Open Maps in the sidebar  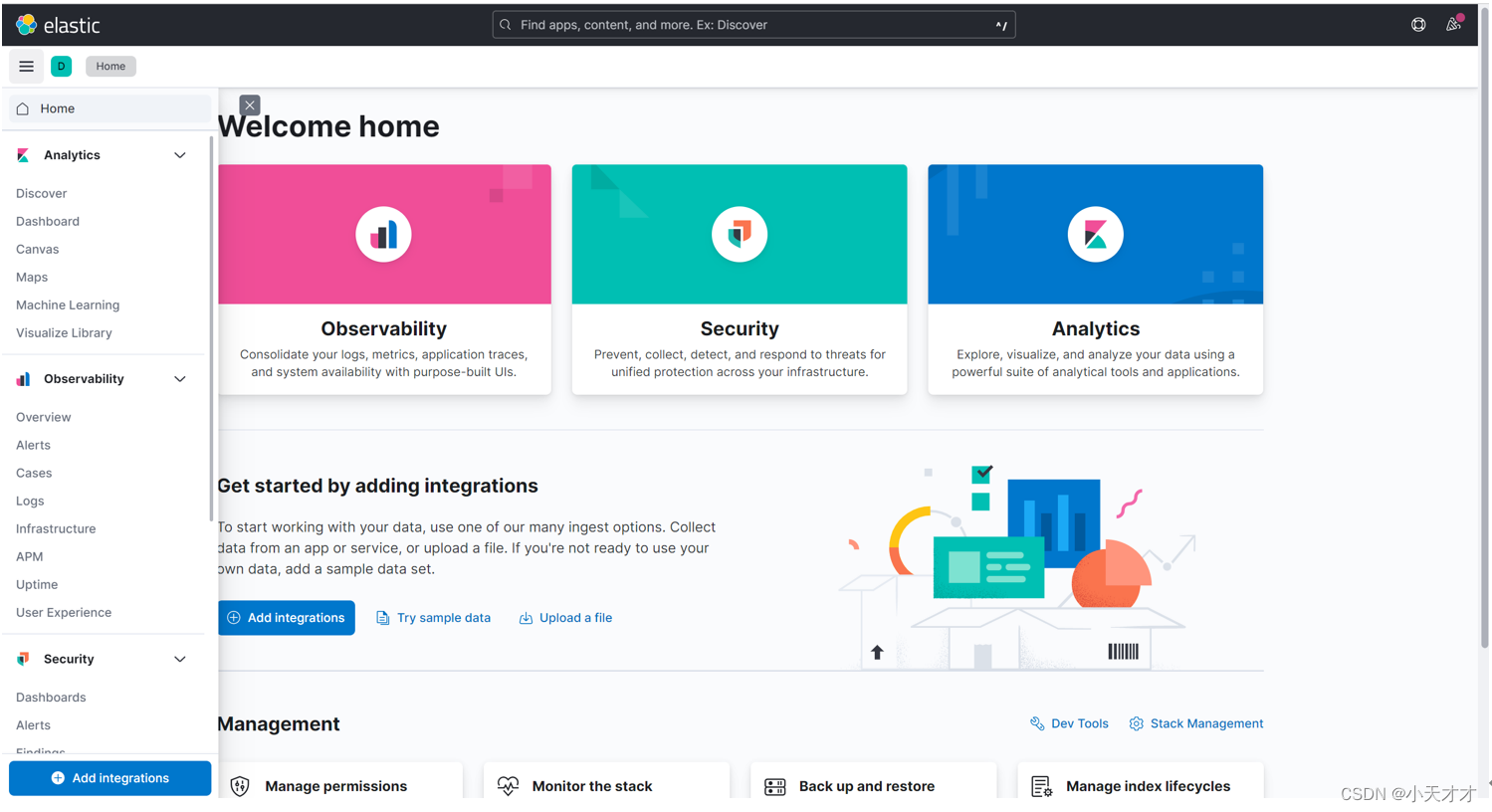(32, 277)
